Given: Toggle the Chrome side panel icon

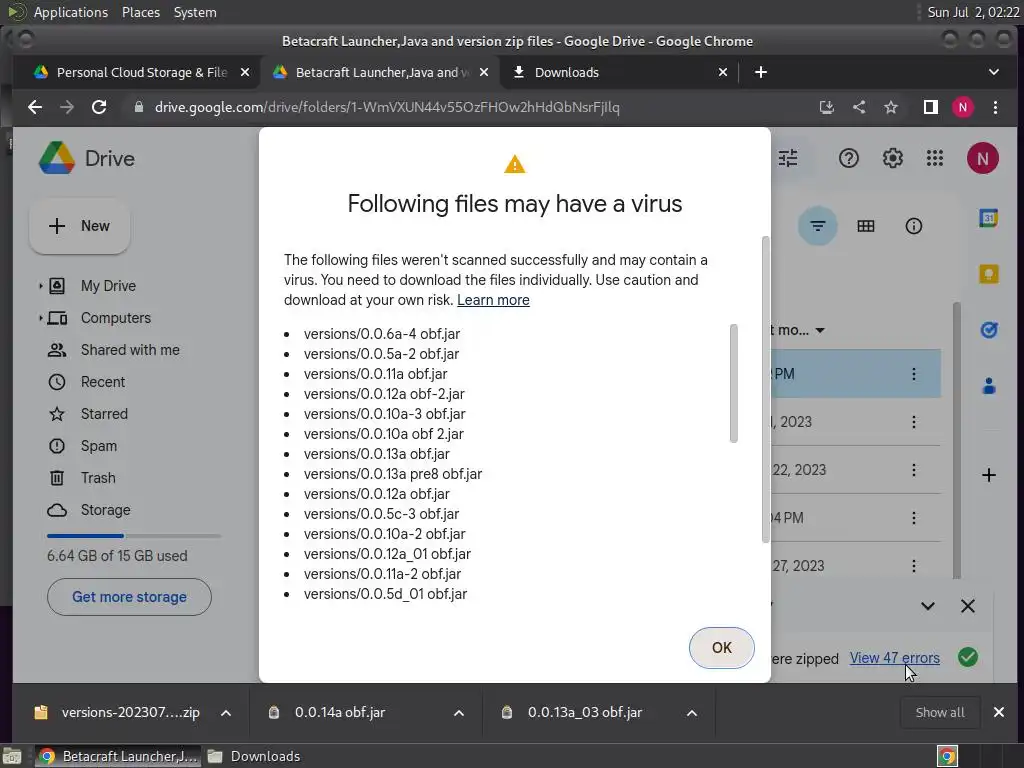Looking at the screenshot, I should (x=931, y=107).
